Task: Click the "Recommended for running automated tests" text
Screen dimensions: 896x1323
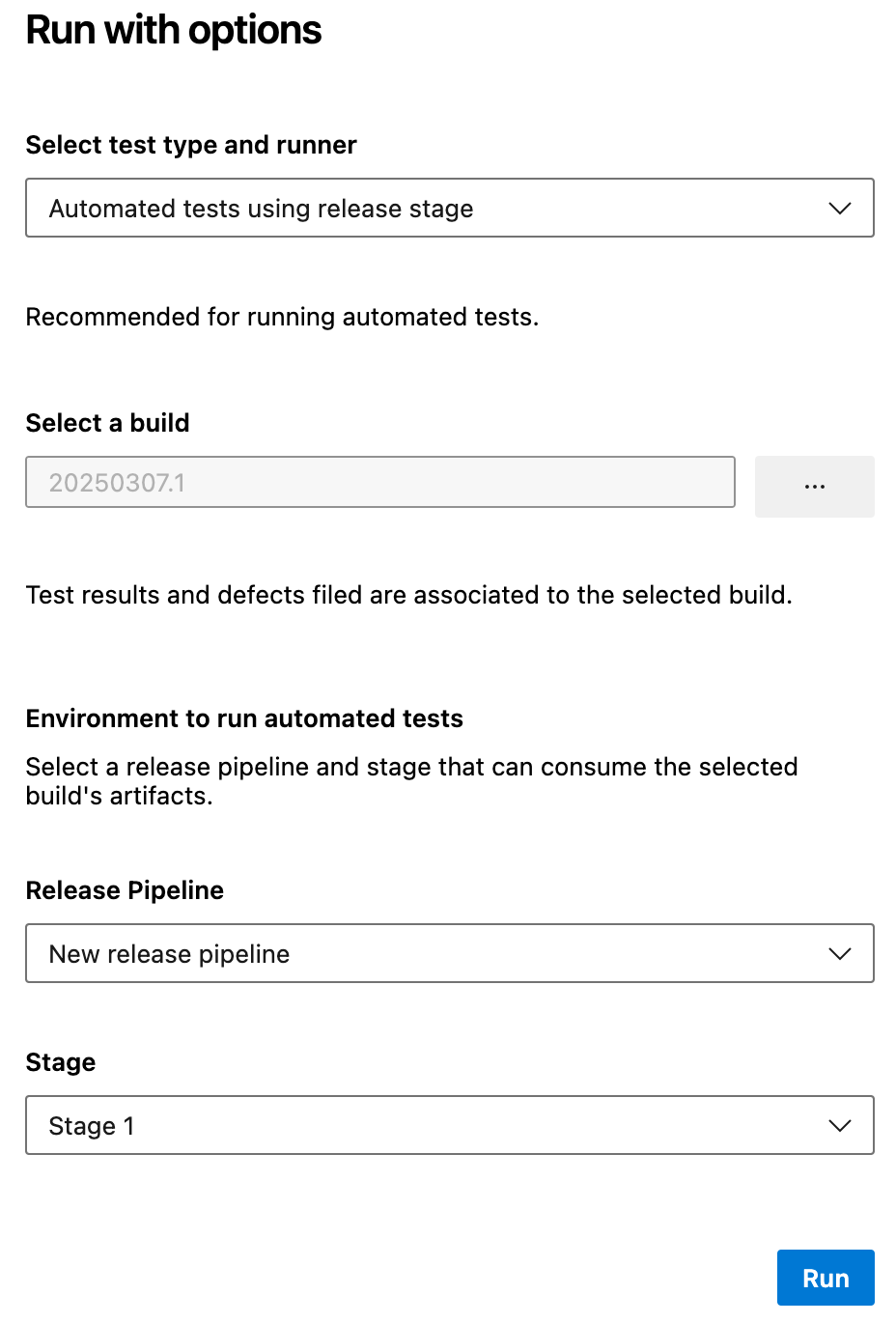Action: [283, 317]
